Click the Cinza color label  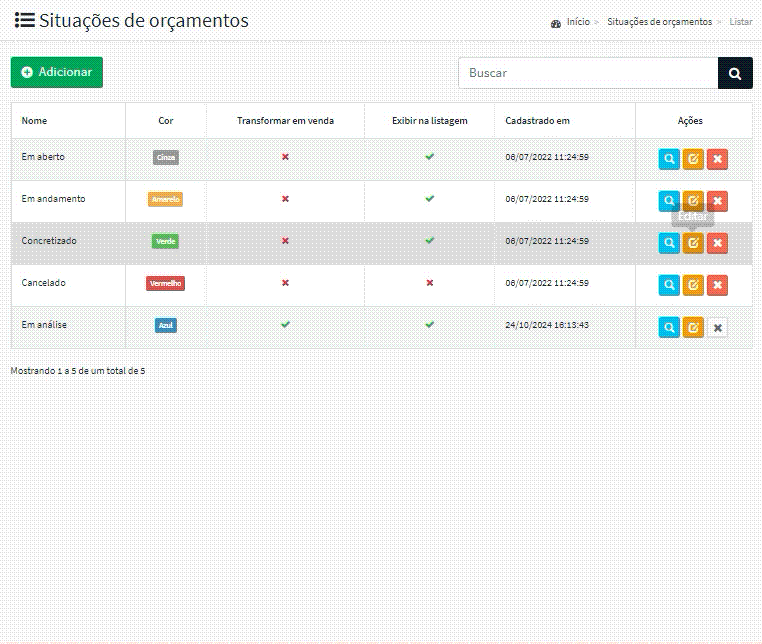pyautogui.click(x=166, y=158)
